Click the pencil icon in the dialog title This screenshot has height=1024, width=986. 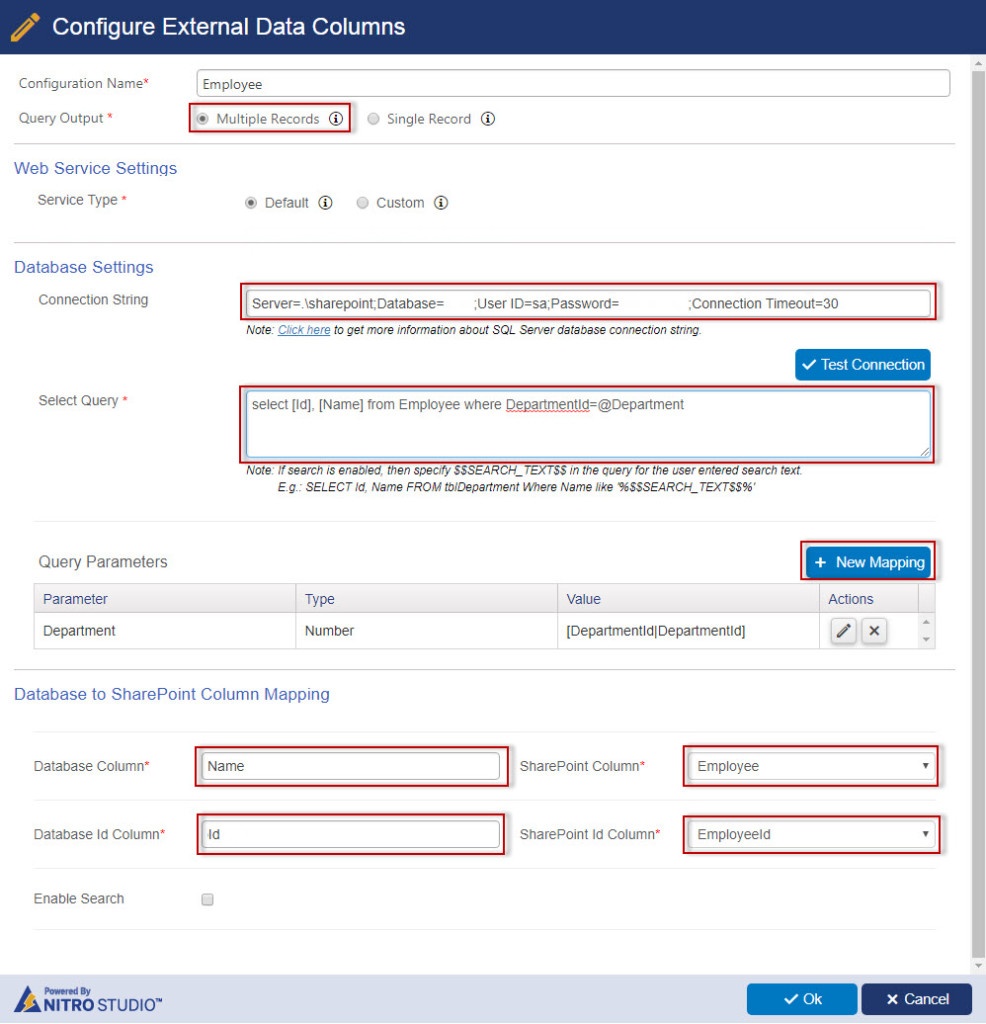point(26,26)
